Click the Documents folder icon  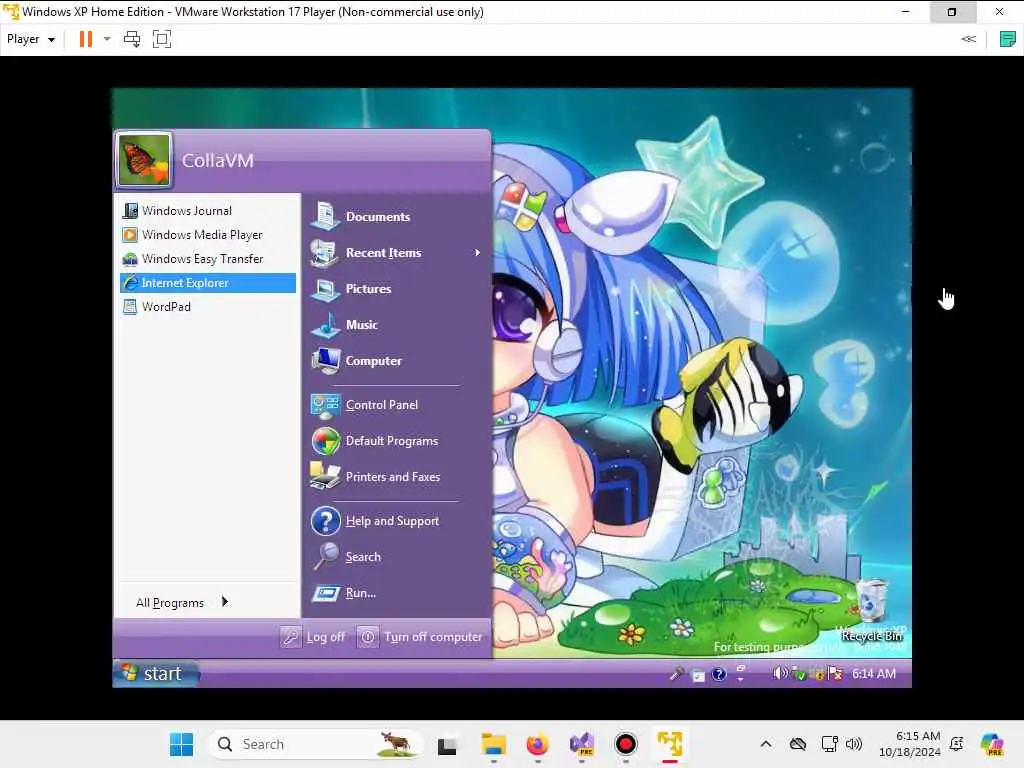click(x=325, y=216)
